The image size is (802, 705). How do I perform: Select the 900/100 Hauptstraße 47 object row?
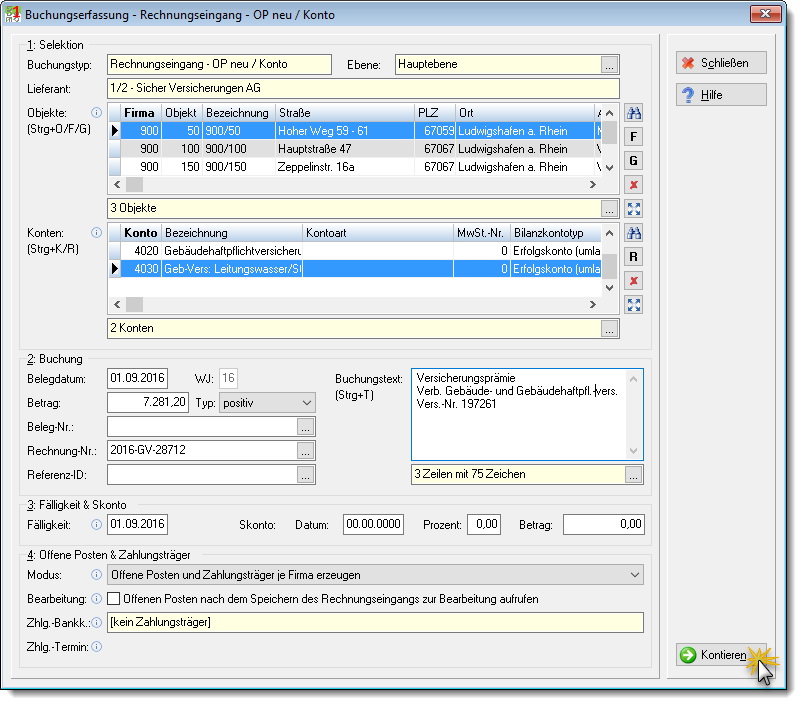point(355,149)
